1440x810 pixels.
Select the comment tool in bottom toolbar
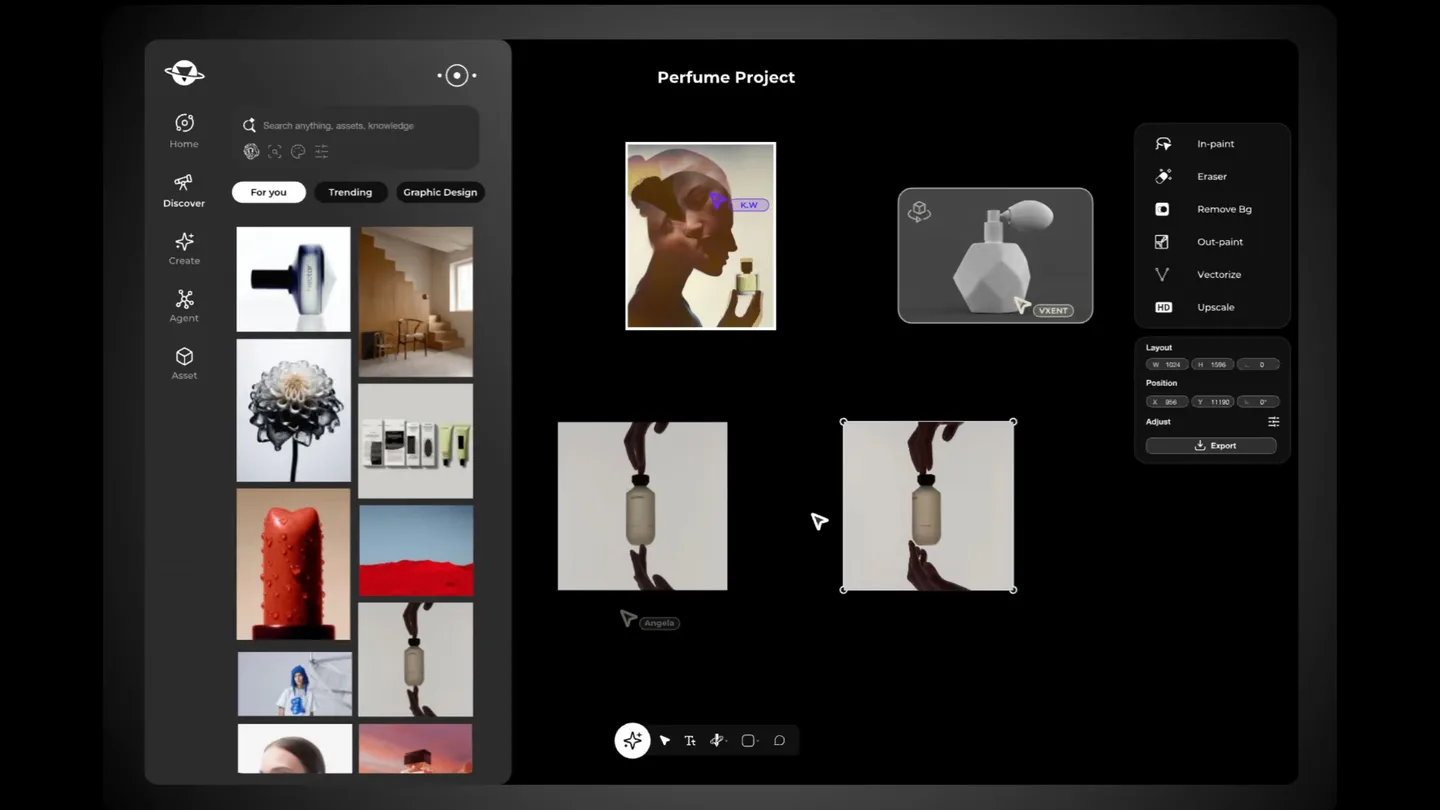point(779,741)
